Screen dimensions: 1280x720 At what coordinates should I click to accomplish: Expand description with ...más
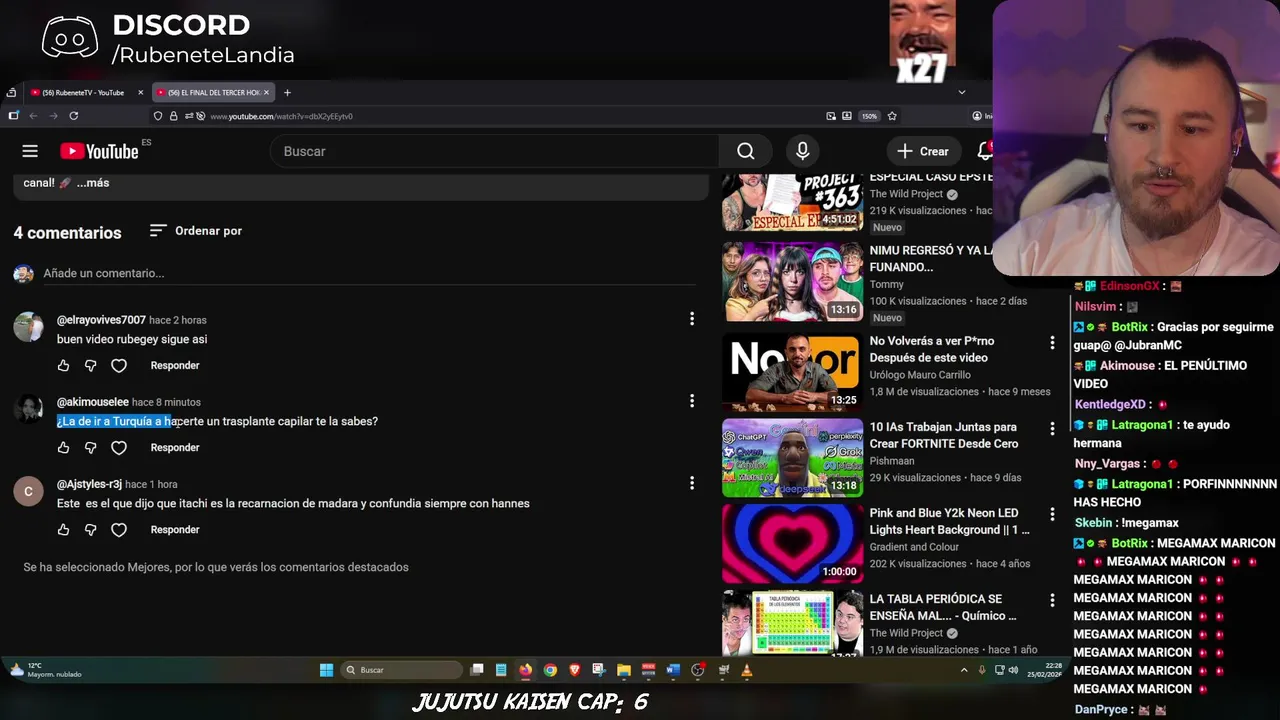(x=93, y=183)
